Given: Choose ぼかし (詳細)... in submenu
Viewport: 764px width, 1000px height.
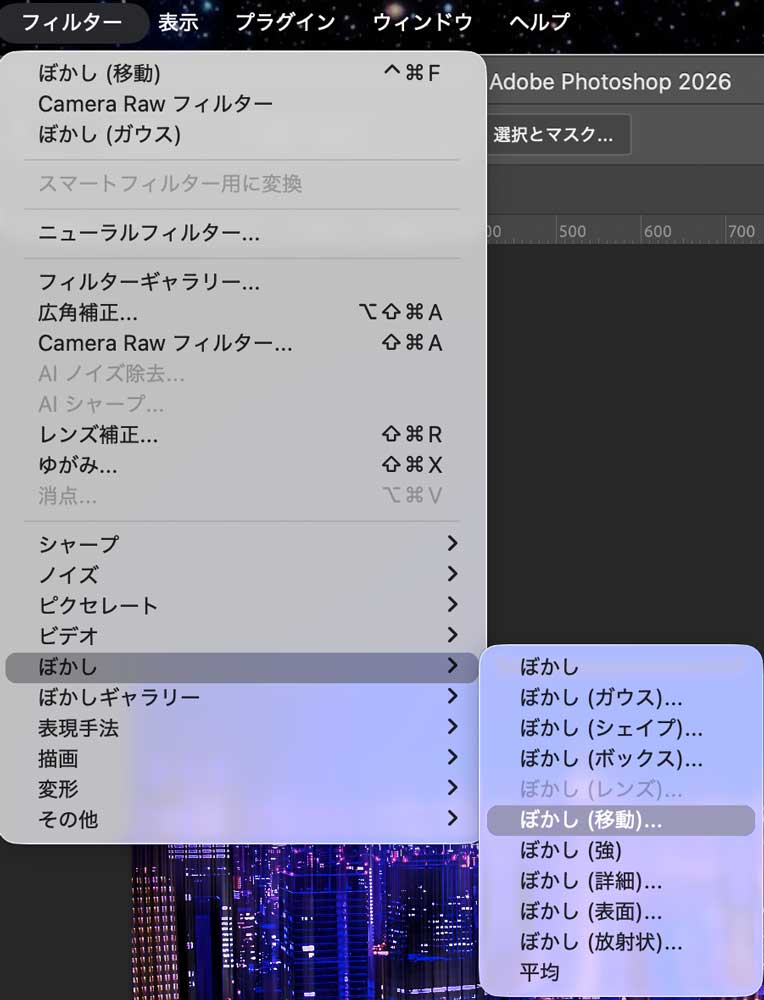Looking at the screenshot, I should (x=621, y=881).
